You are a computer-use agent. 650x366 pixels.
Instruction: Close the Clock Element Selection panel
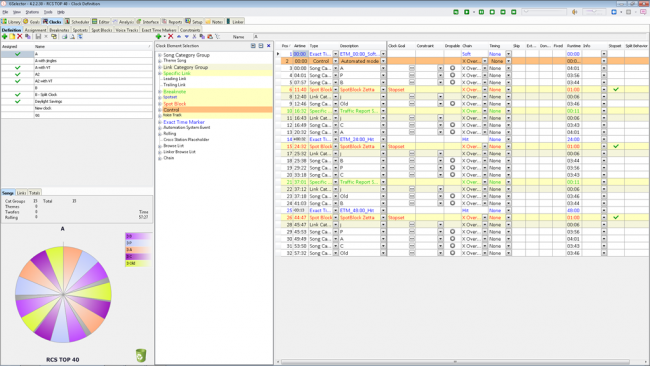click(x=269, y=46)
